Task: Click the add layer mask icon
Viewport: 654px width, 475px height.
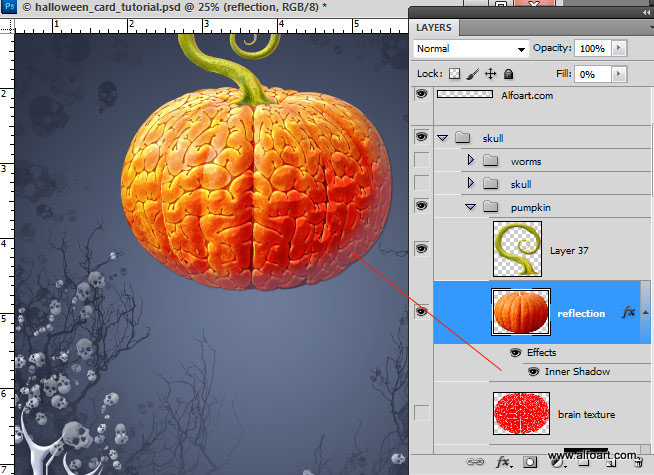Action: click(530, 462)
